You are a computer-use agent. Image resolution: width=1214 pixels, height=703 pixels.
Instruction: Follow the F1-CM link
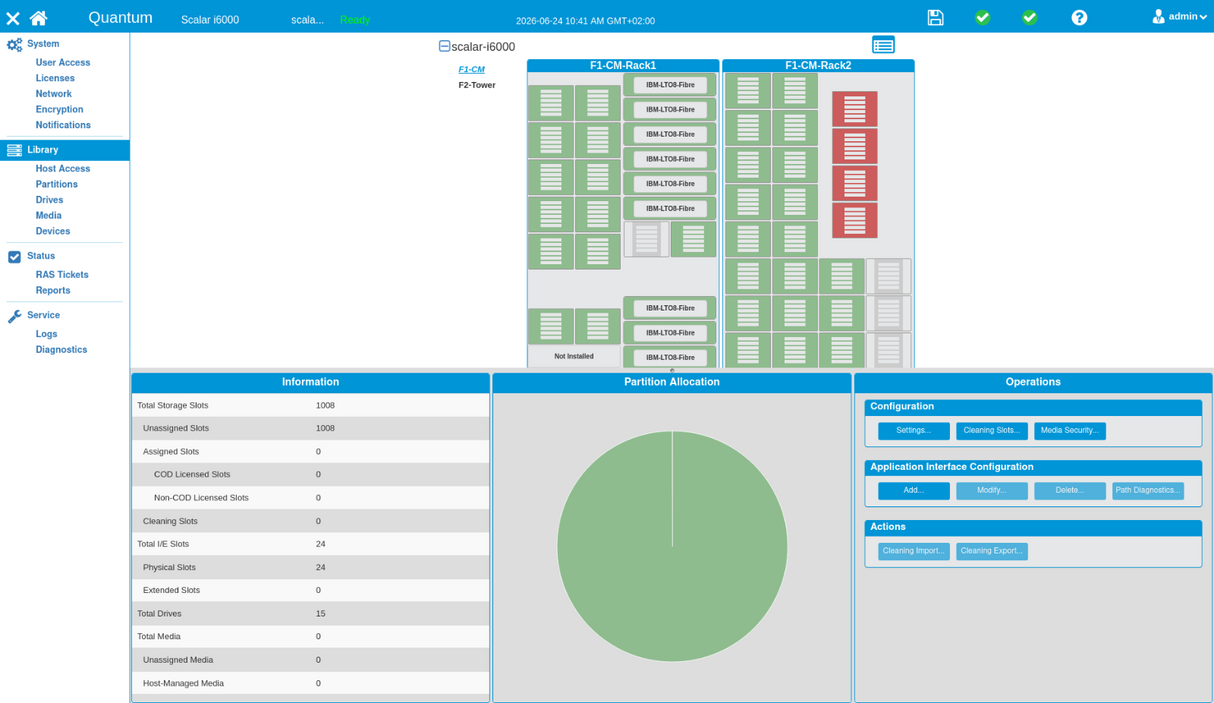pos(471,70)
